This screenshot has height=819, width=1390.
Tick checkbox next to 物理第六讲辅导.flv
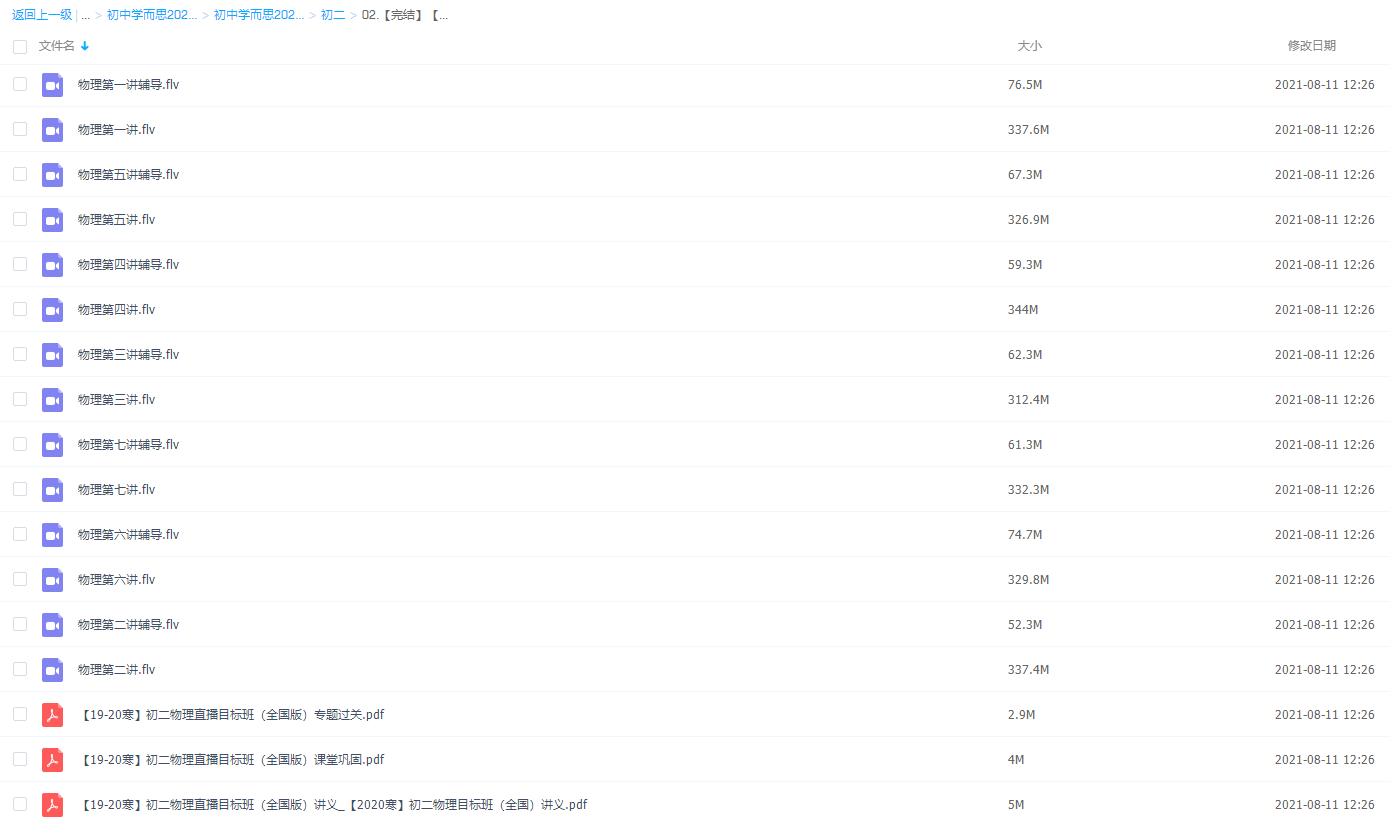(20, 534)
